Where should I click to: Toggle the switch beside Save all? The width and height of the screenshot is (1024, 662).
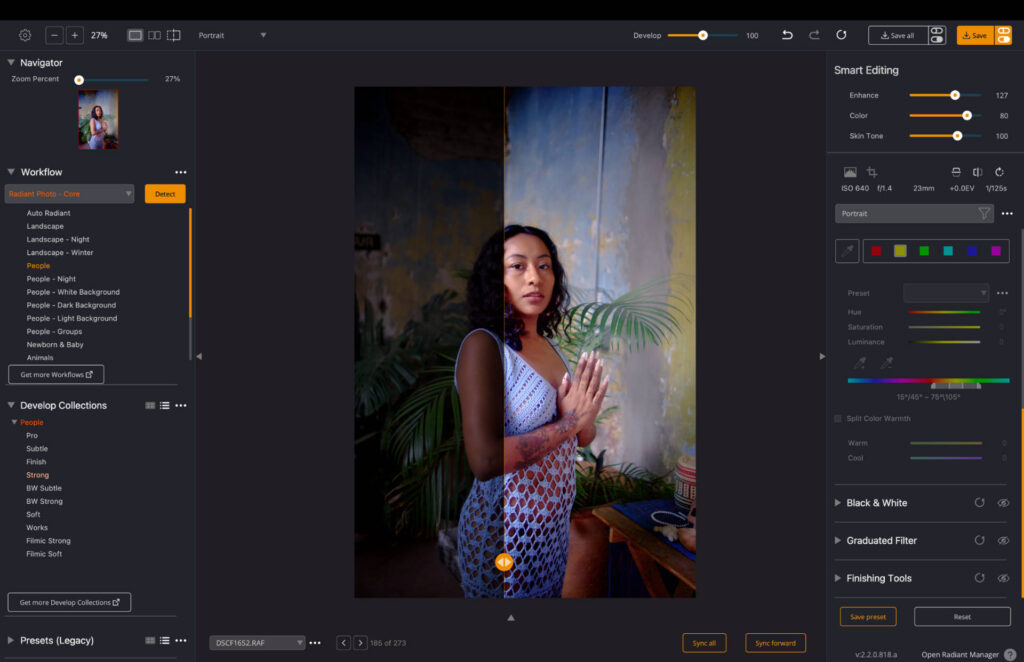click(937, 35)
